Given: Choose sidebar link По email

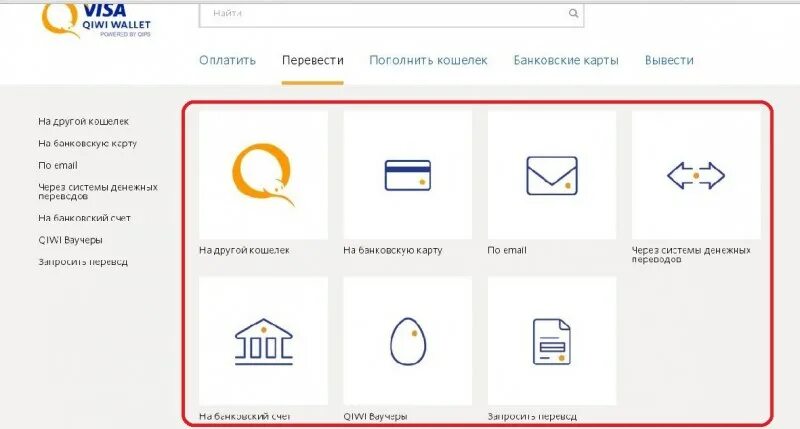Looking at the screenshot, I should click(x=58, y=165).
